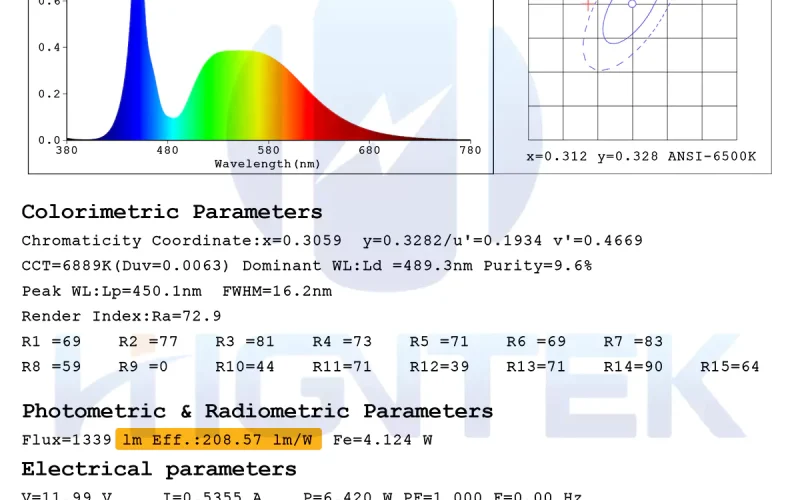Click the Wavelength(nm) axis label
Viewport: 800px width, 500px height.
tap(267, 164)
